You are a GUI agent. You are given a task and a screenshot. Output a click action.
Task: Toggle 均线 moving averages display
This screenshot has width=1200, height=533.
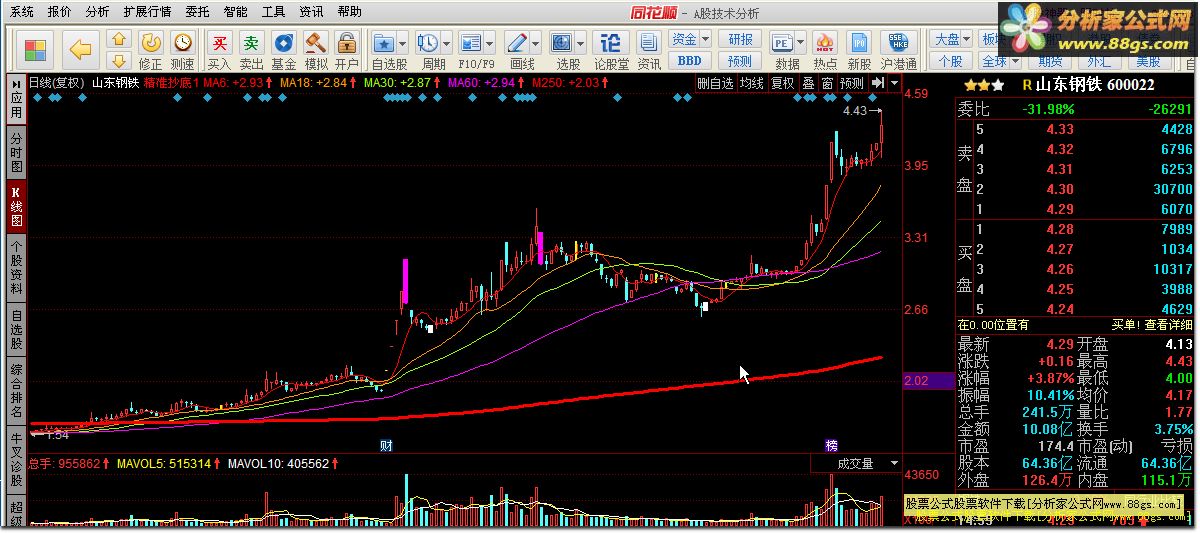click(x=751, y=83)
